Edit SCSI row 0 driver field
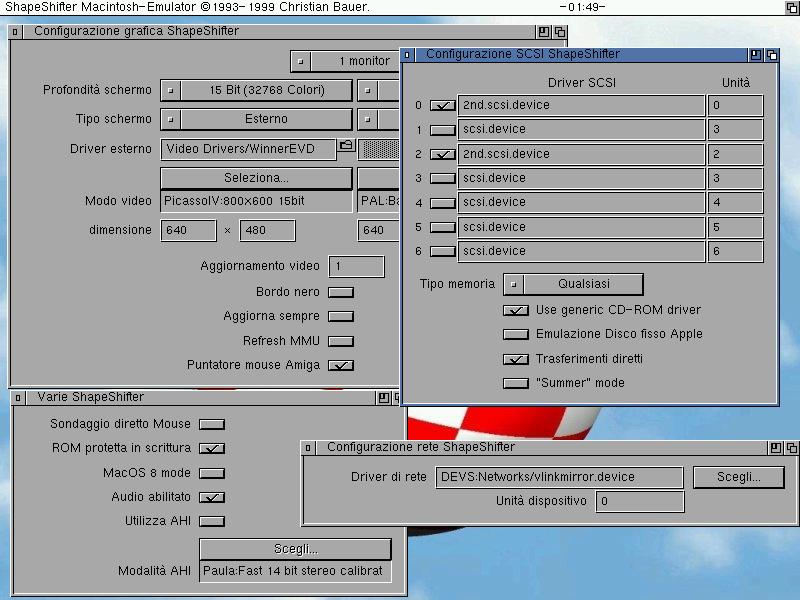800x600 pixels. [x=582, y=105]
